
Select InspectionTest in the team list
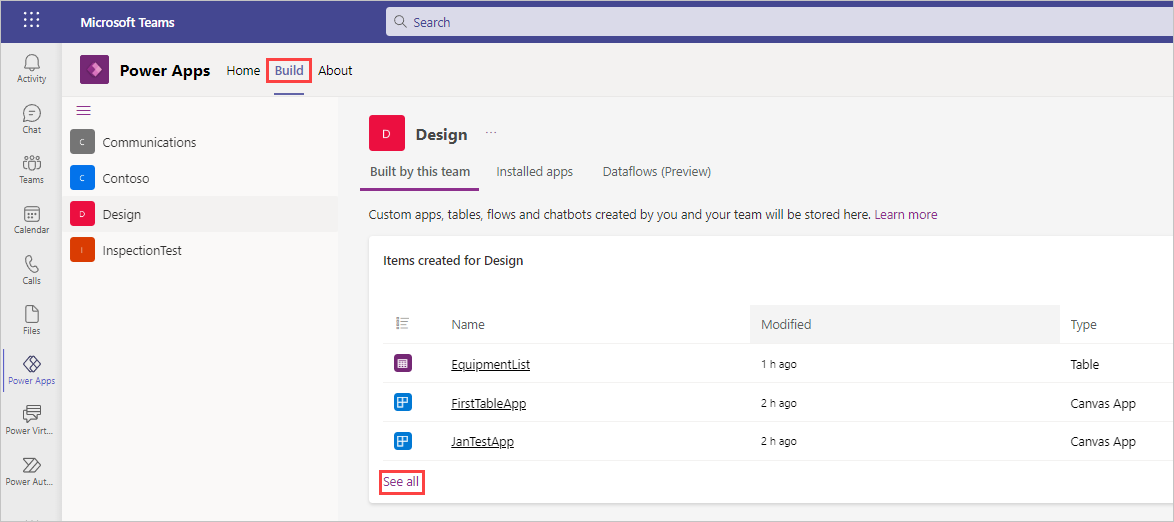pyautogui.click(x=200, y=250)
